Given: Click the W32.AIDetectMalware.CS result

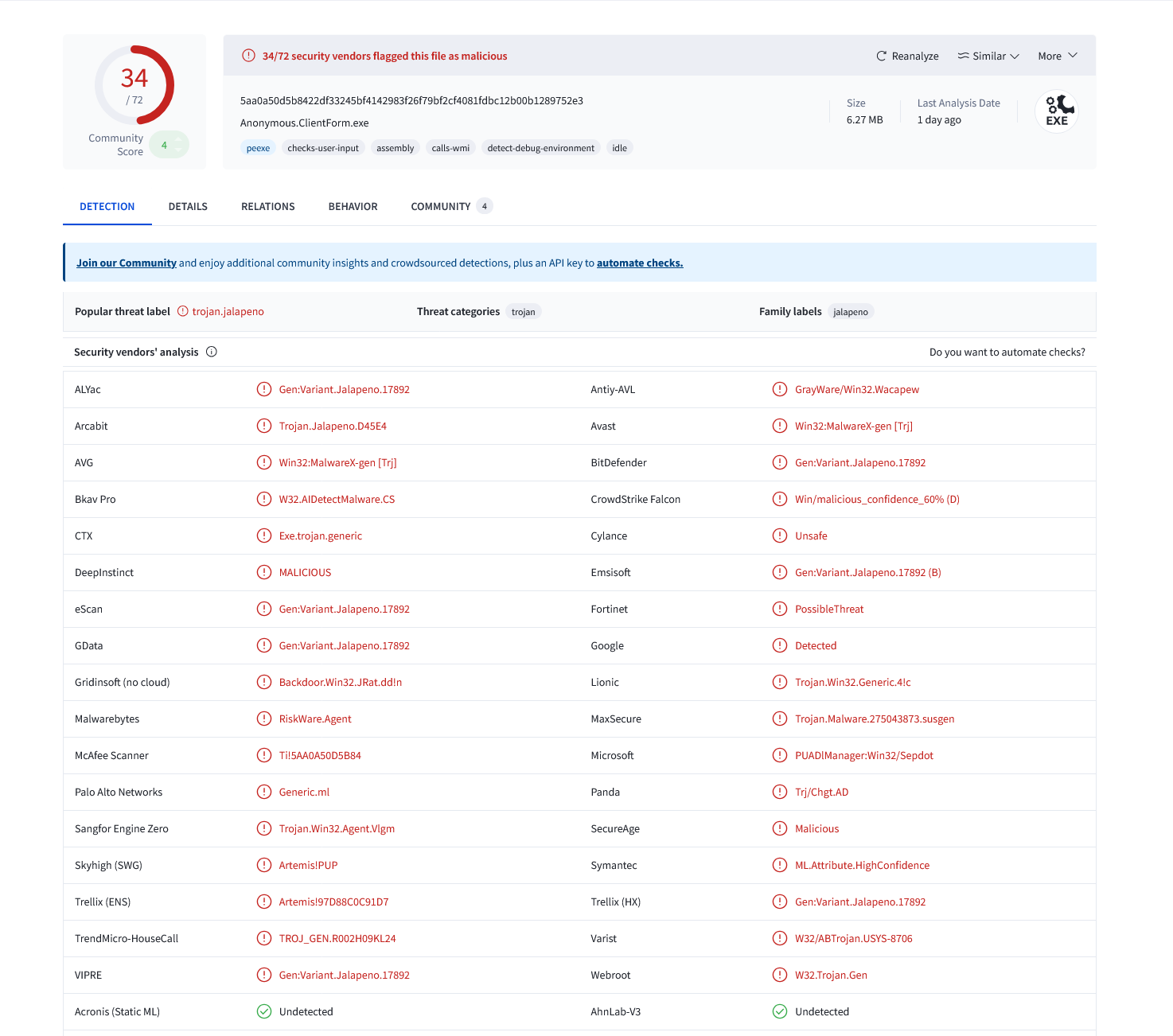Looking at the screenshot, I should [x=337, y=499].
